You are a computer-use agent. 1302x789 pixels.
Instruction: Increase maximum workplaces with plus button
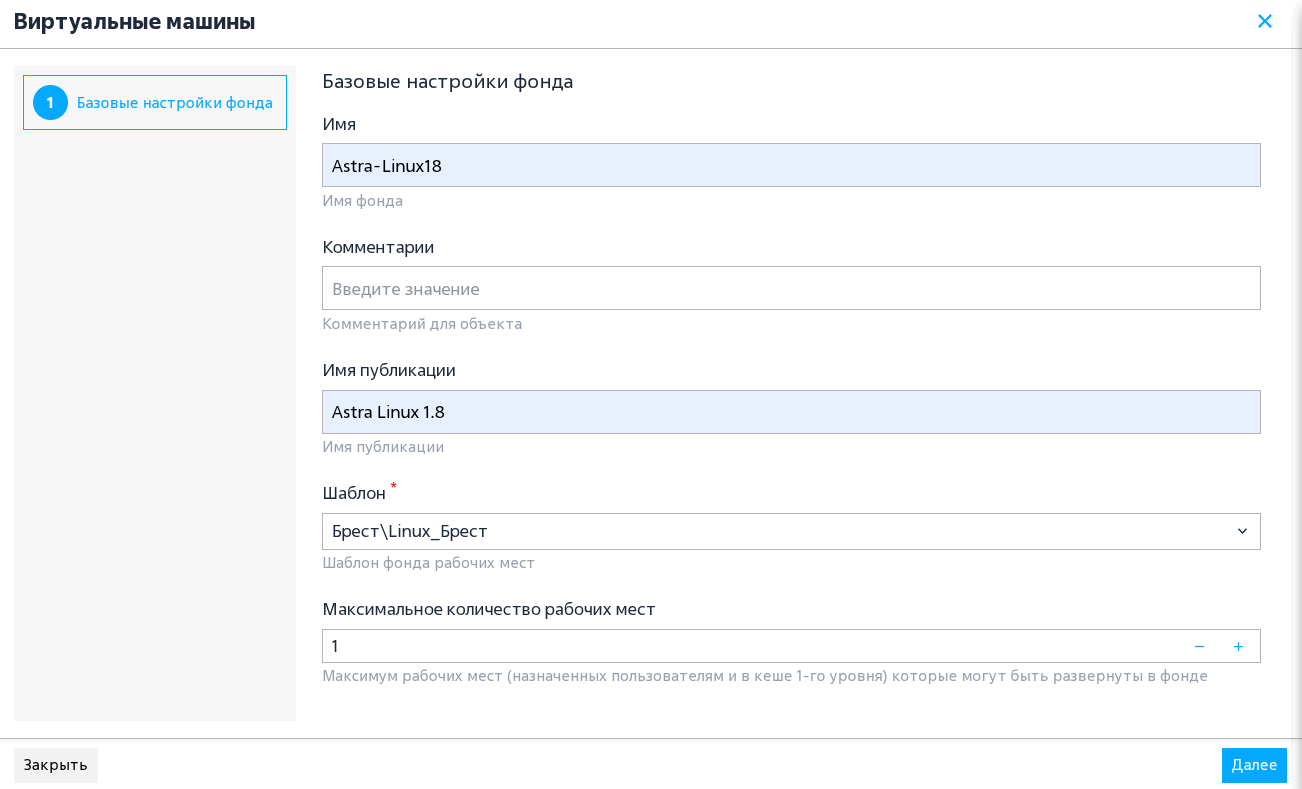pos(1238,646)
